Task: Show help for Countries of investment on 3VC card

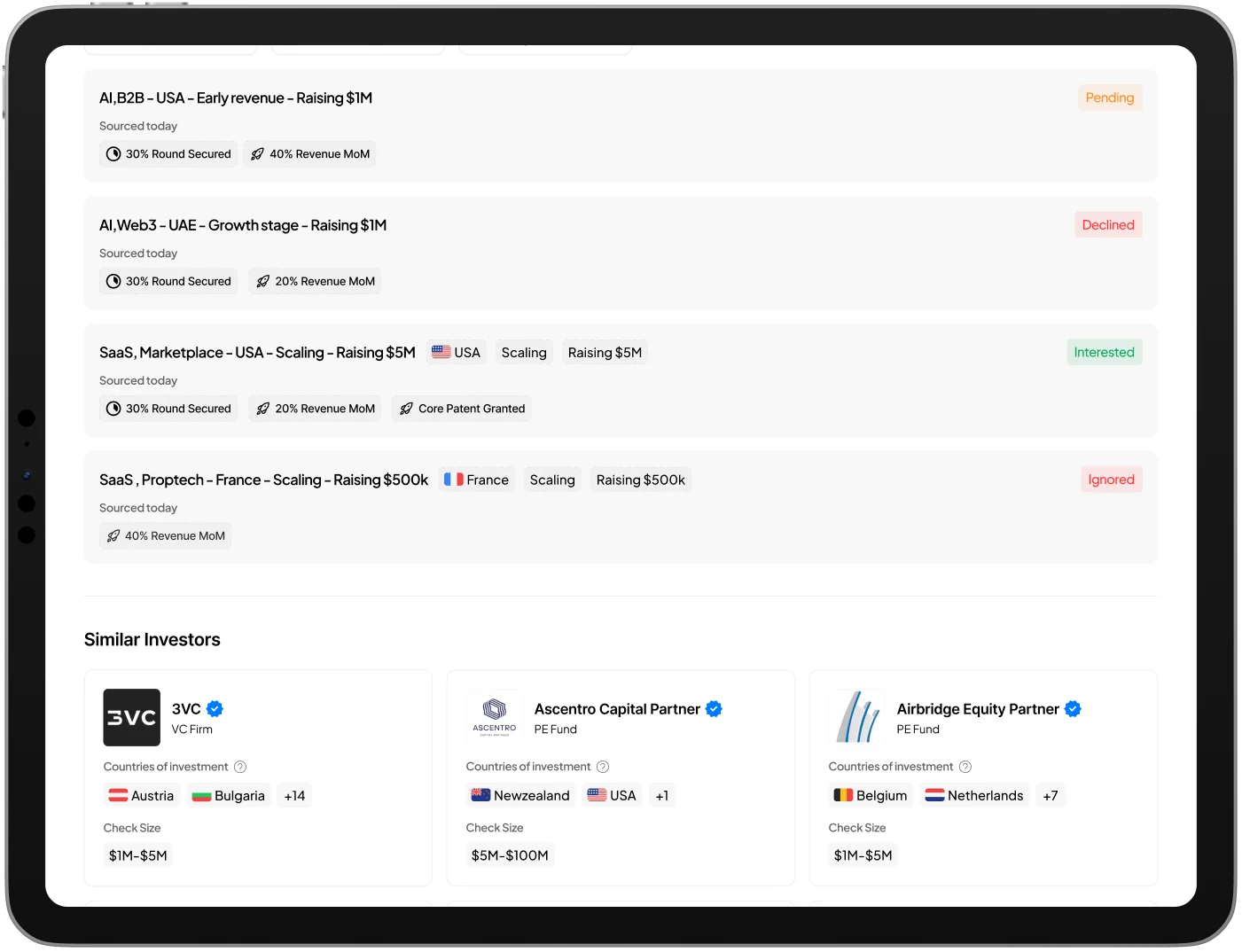Action: point(240,767)
